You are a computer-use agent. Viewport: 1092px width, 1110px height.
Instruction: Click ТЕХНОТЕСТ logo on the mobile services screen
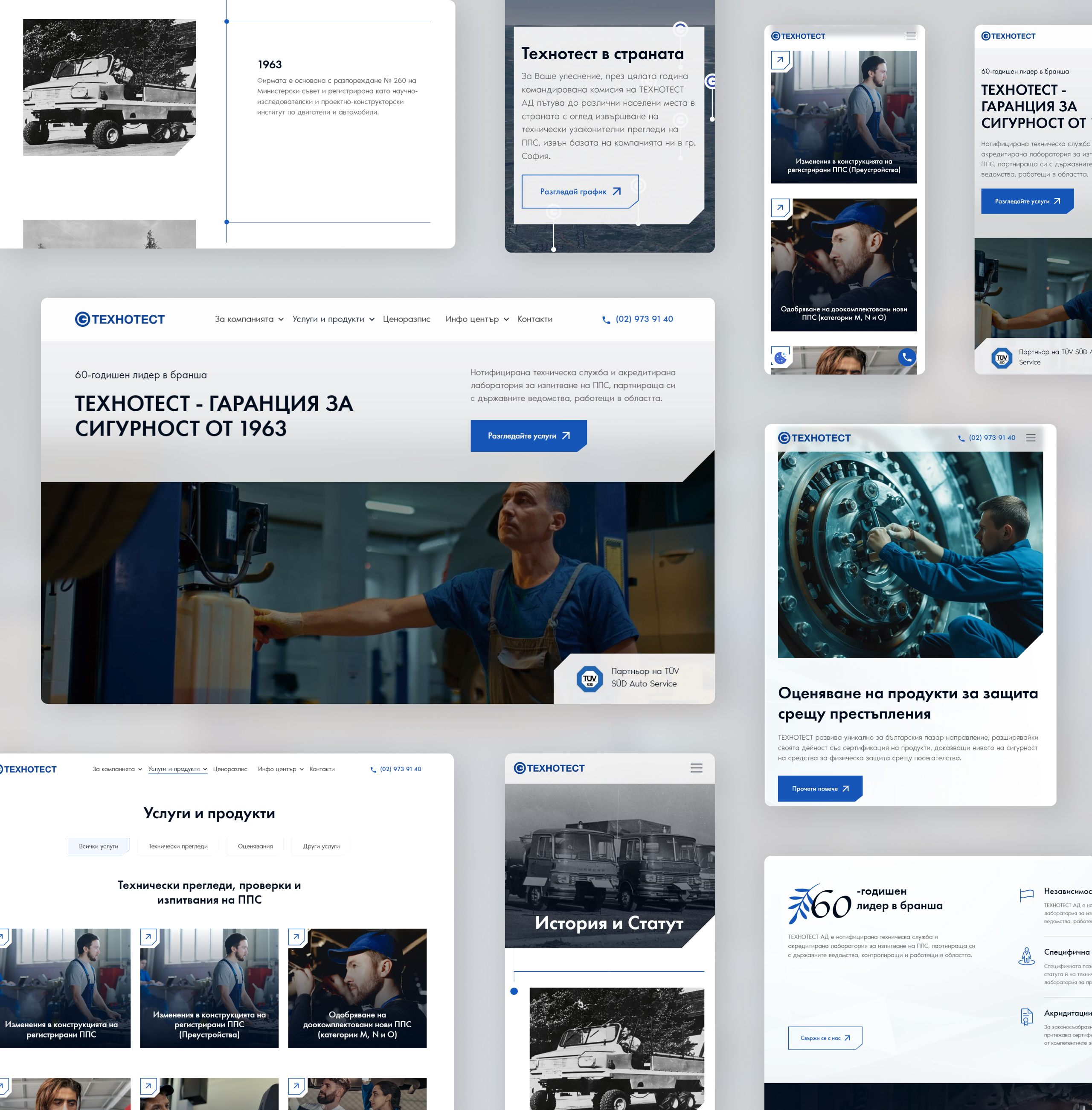(x=798, y=36)
